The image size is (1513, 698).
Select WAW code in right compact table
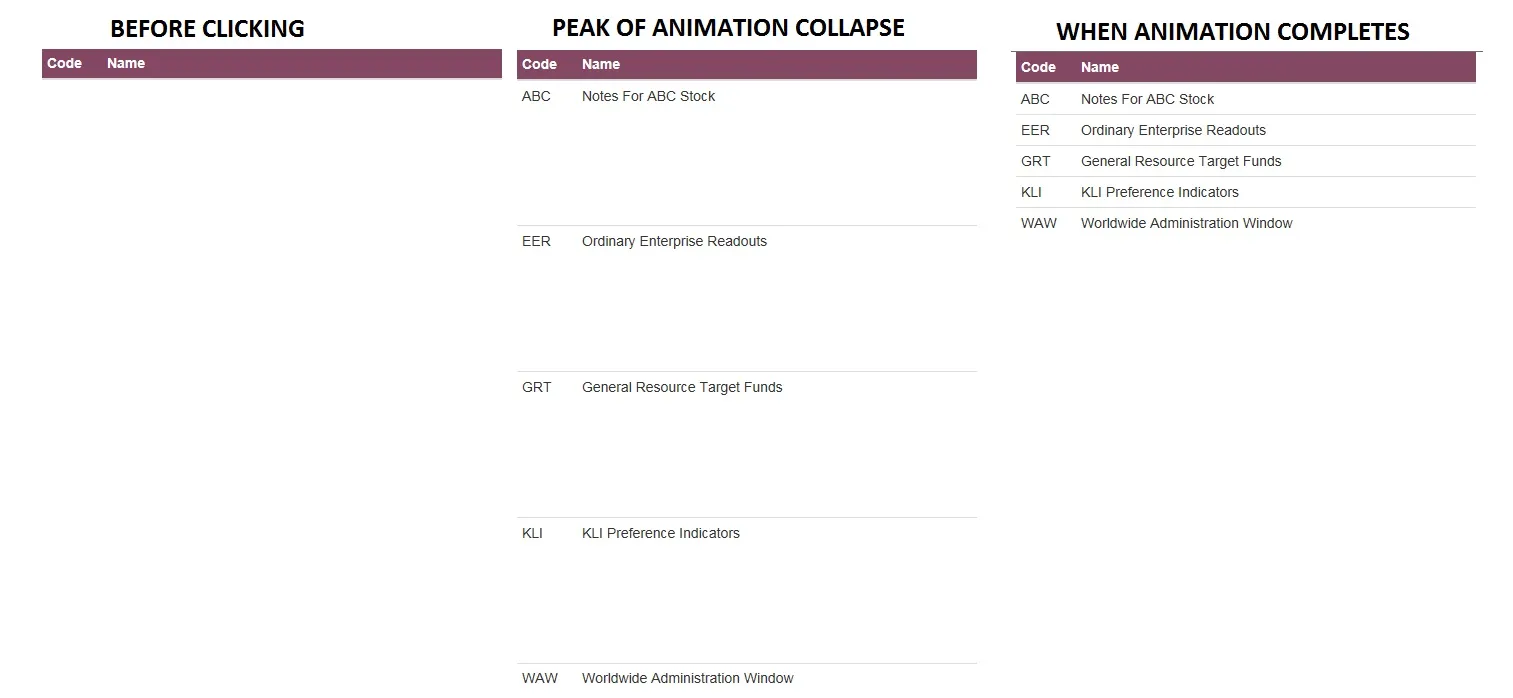[1039, 223]
